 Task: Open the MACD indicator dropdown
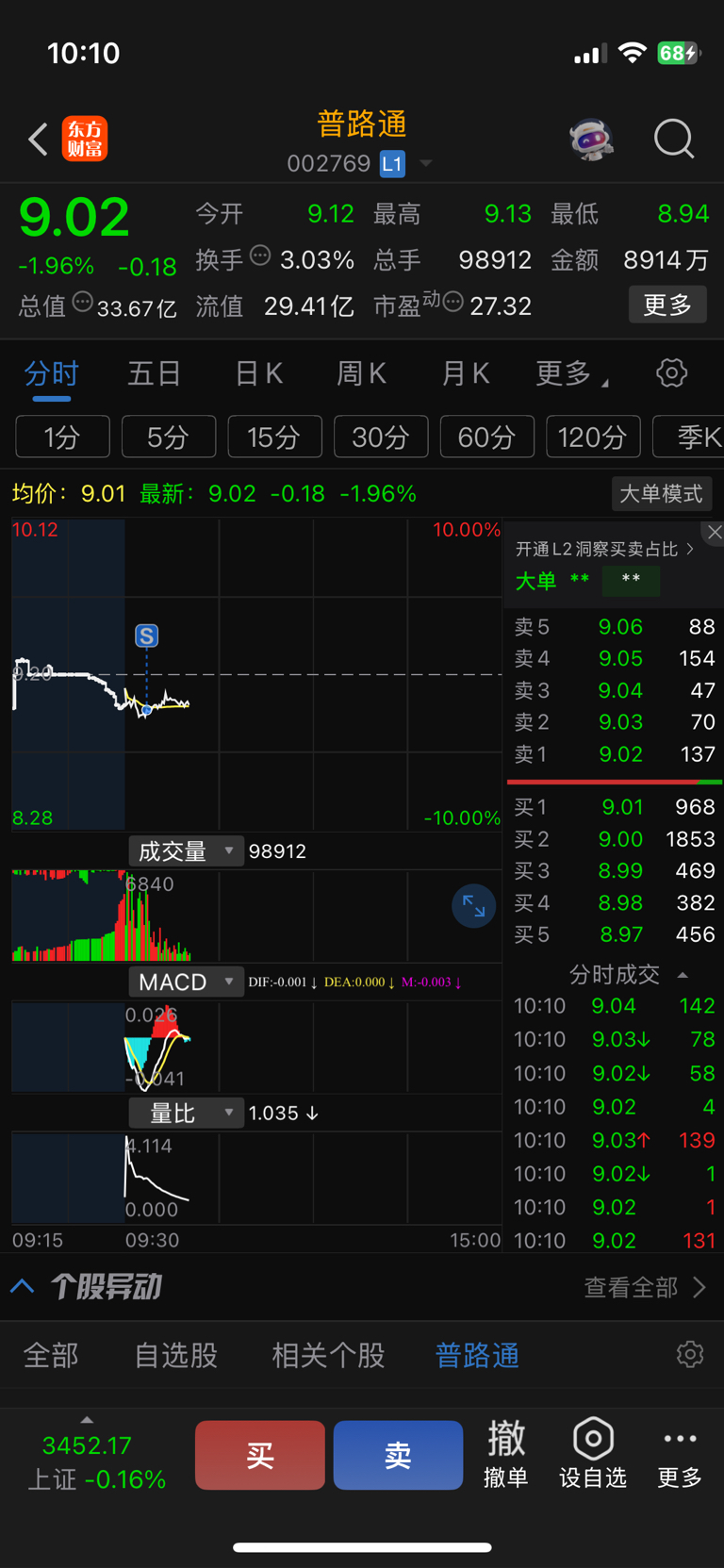coord(186,982)
